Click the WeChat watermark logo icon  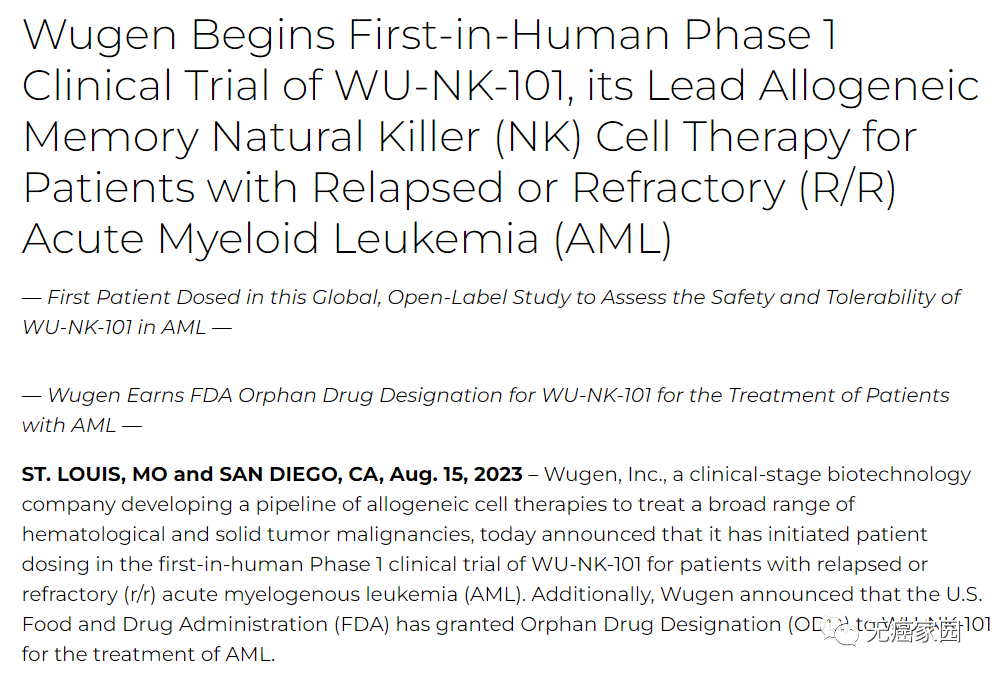(841, 631)
